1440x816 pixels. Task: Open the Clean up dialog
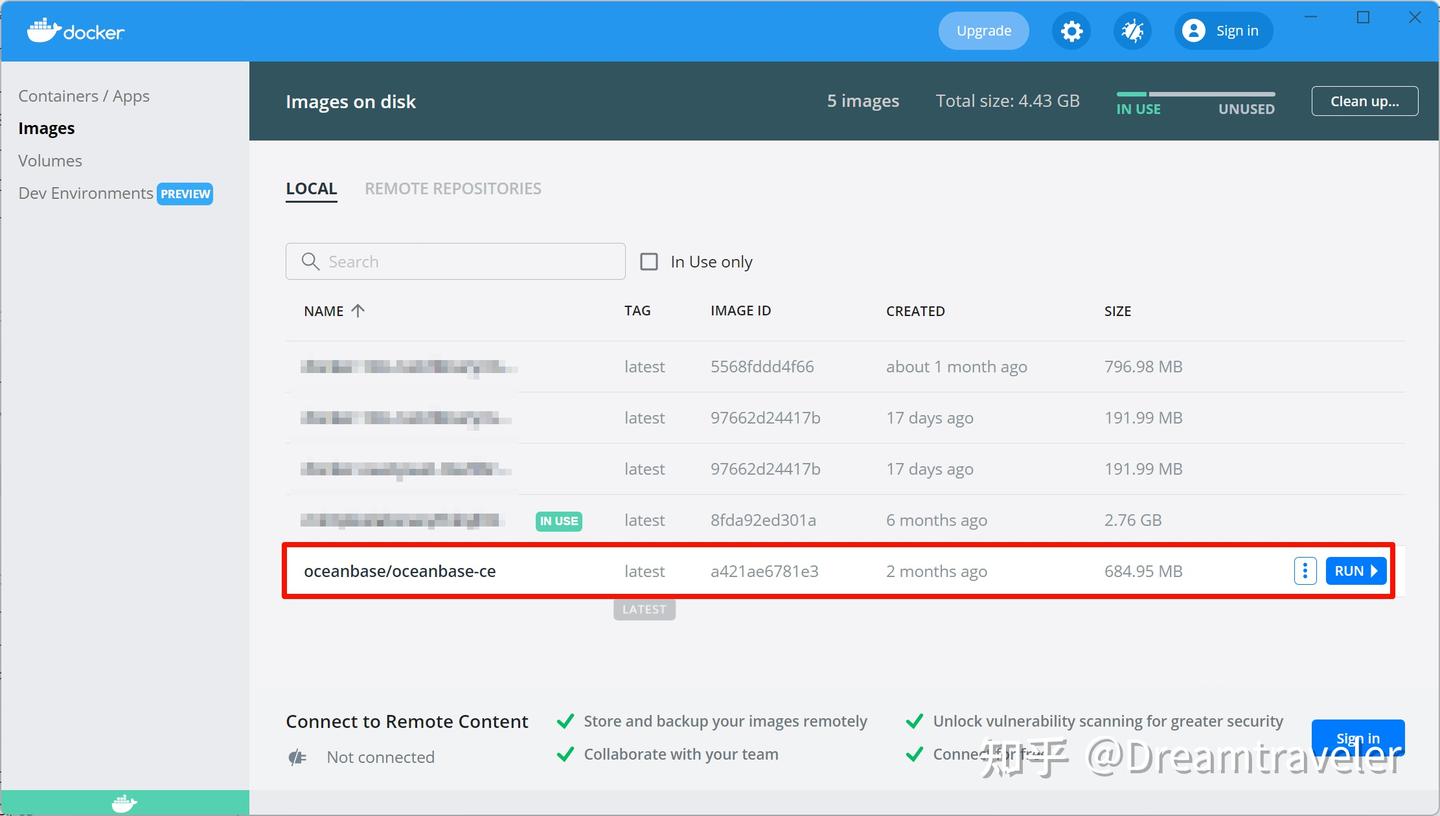click(1364, 100)
